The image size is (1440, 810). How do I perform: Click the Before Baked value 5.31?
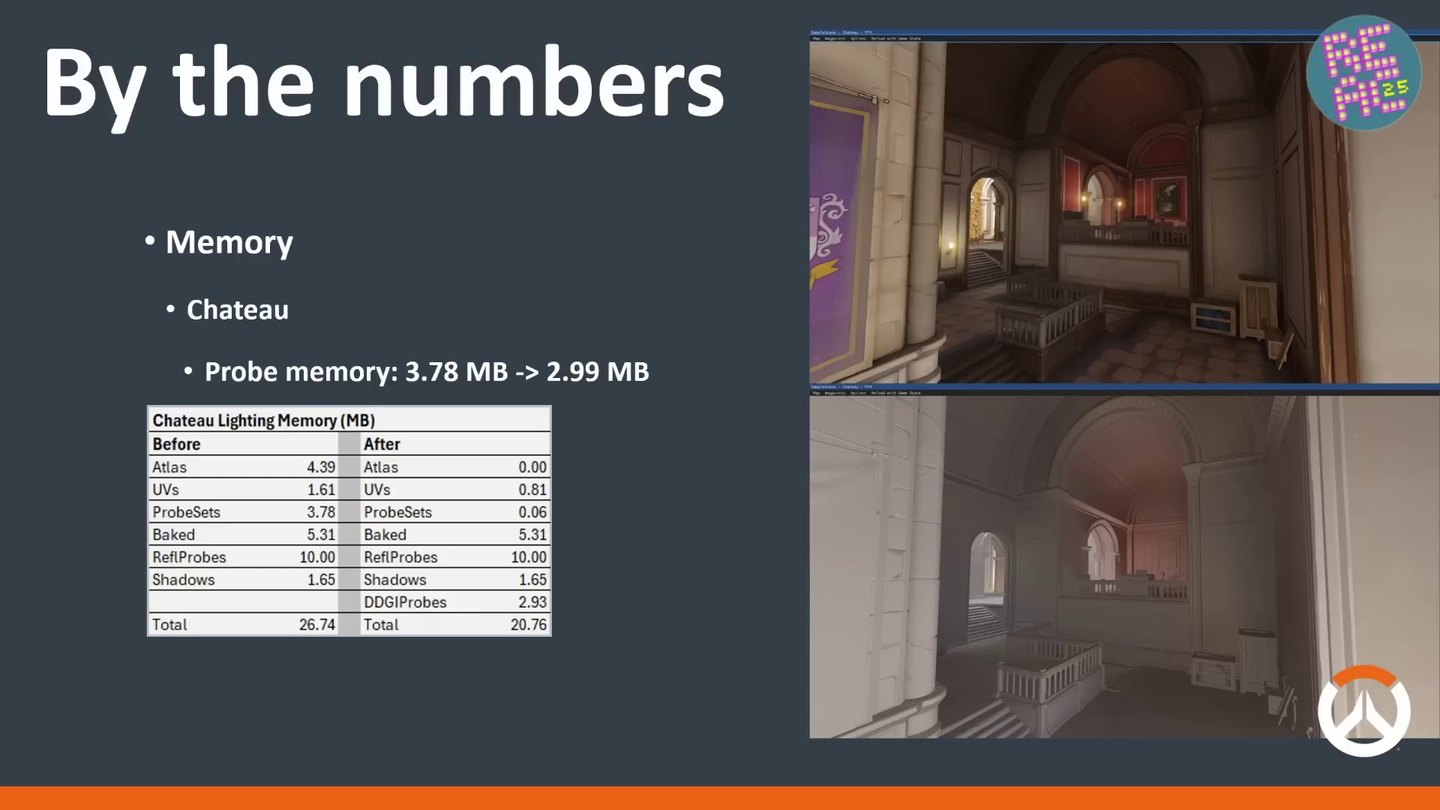pos(321,535)
